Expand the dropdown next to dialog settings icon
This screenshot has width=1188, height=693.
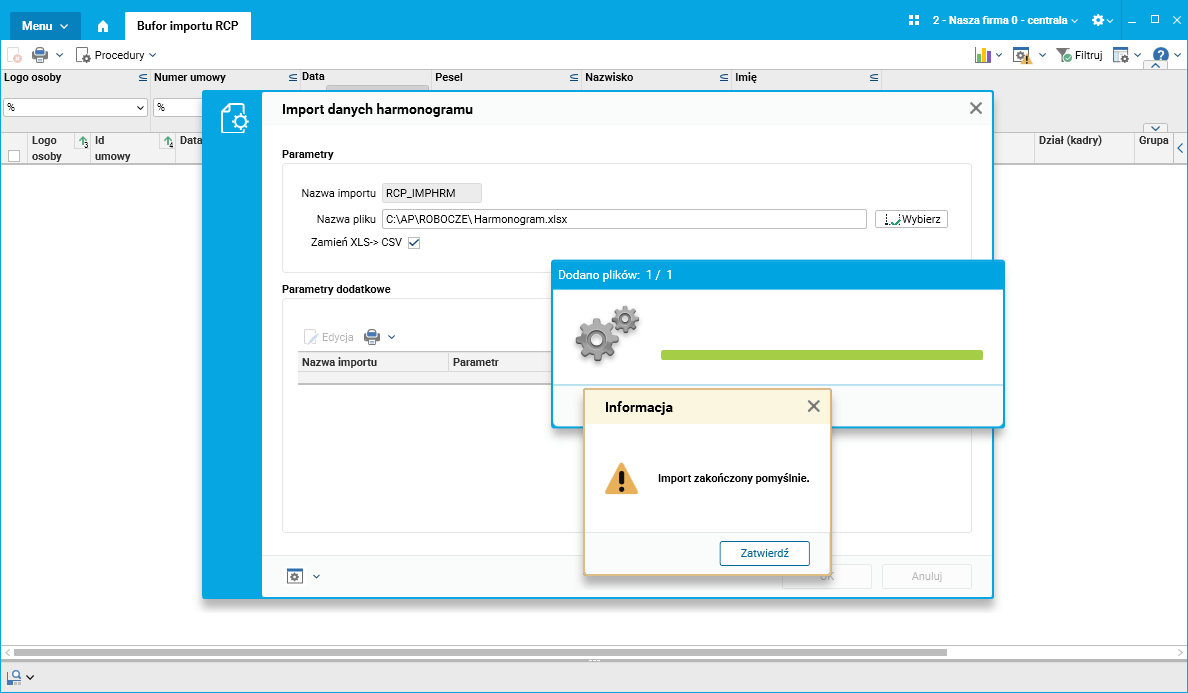317,576
